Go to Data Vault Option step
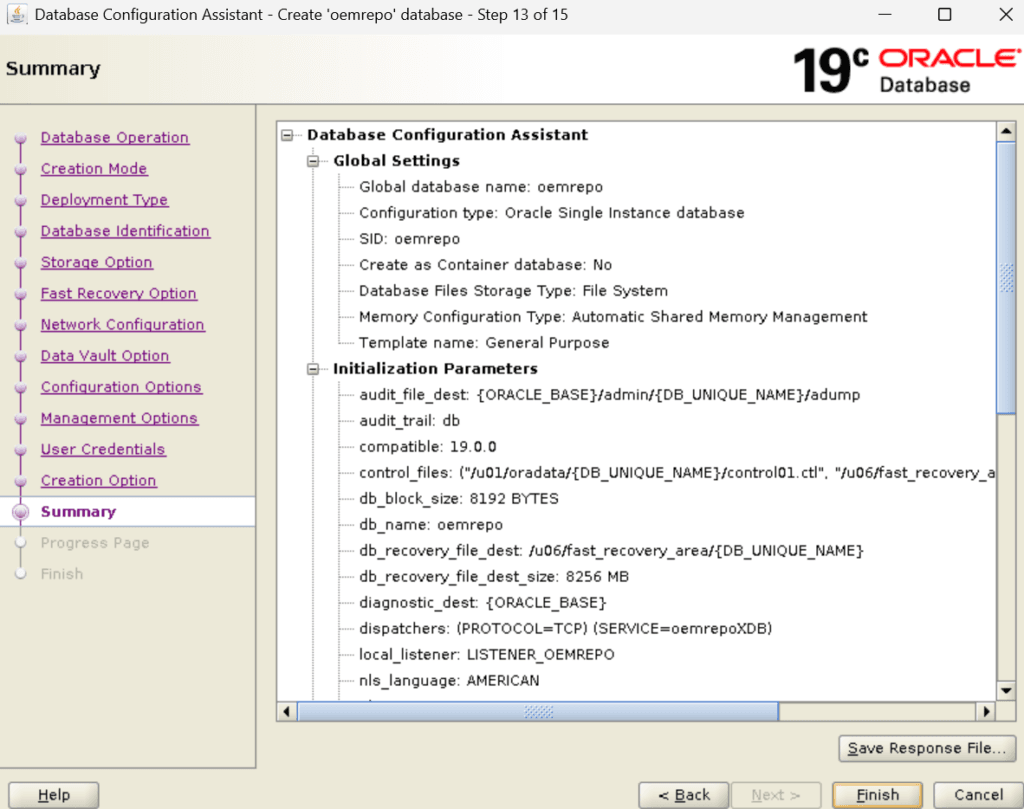This screenshot has width=1024, height=809. [x=104, y=356]
